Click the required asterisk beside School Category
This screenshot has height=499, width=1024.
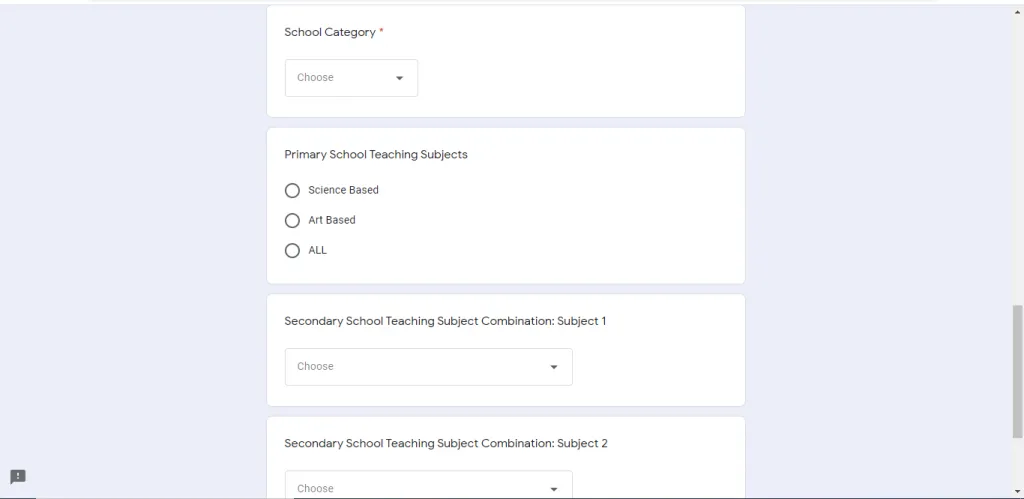click(381, 32)
